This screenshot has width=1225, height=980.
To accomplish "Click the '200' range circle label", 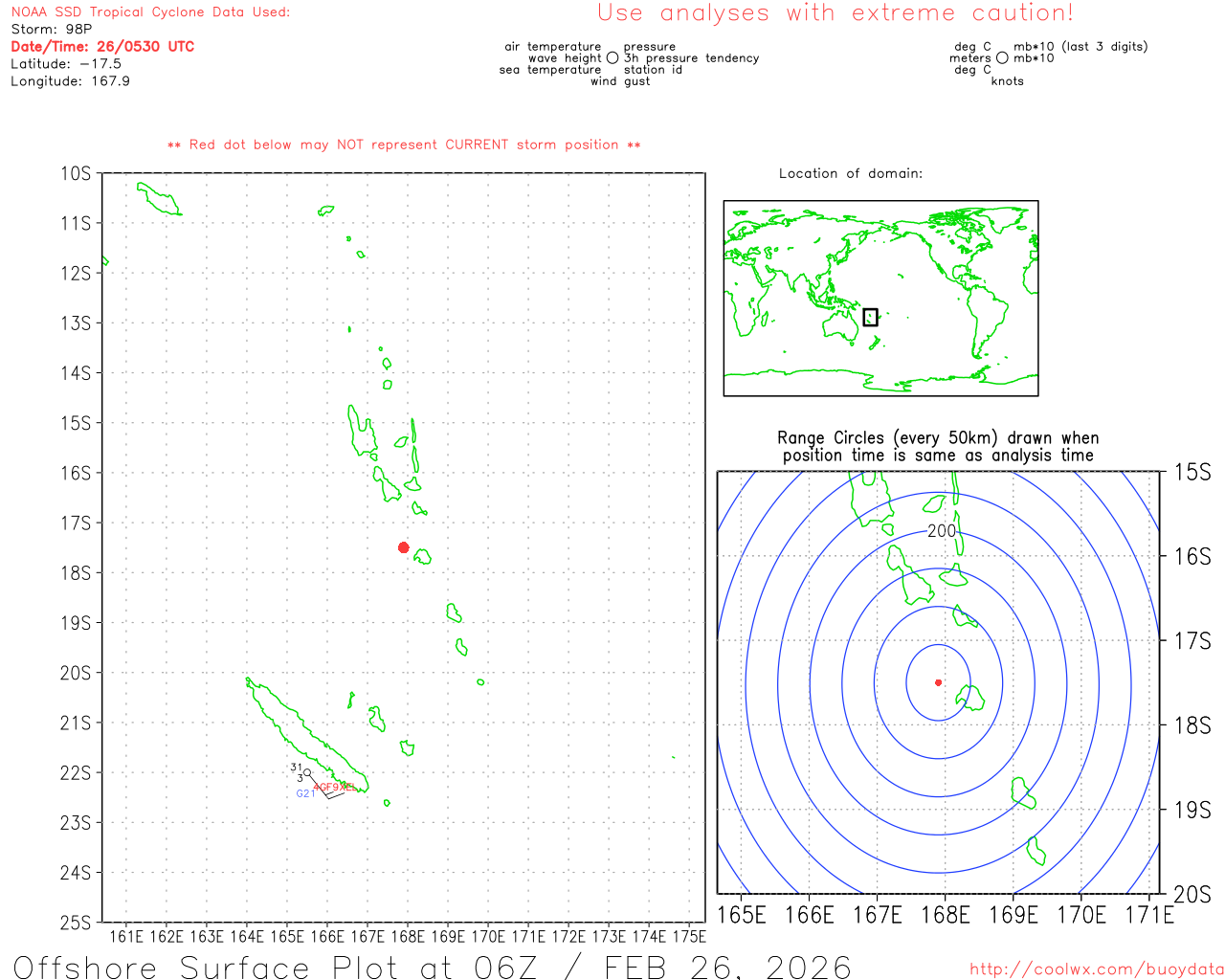I will click(x=942, y=531).
